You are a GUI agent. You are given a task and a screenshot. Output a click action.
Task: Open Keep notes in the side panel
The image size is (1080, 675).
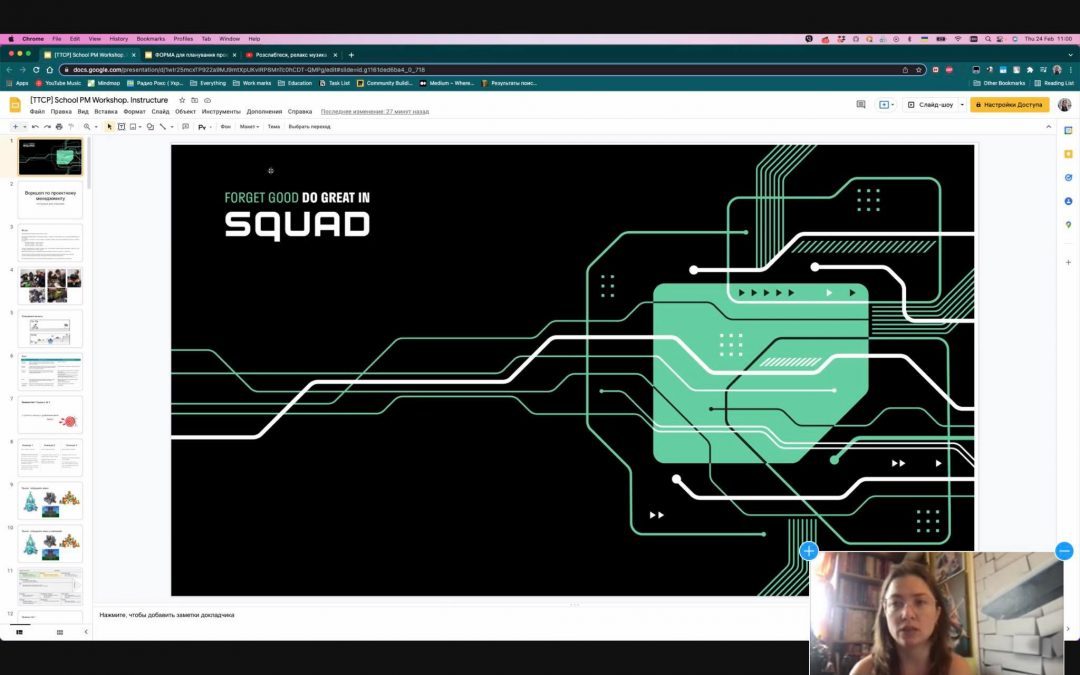pos(1068,154)
